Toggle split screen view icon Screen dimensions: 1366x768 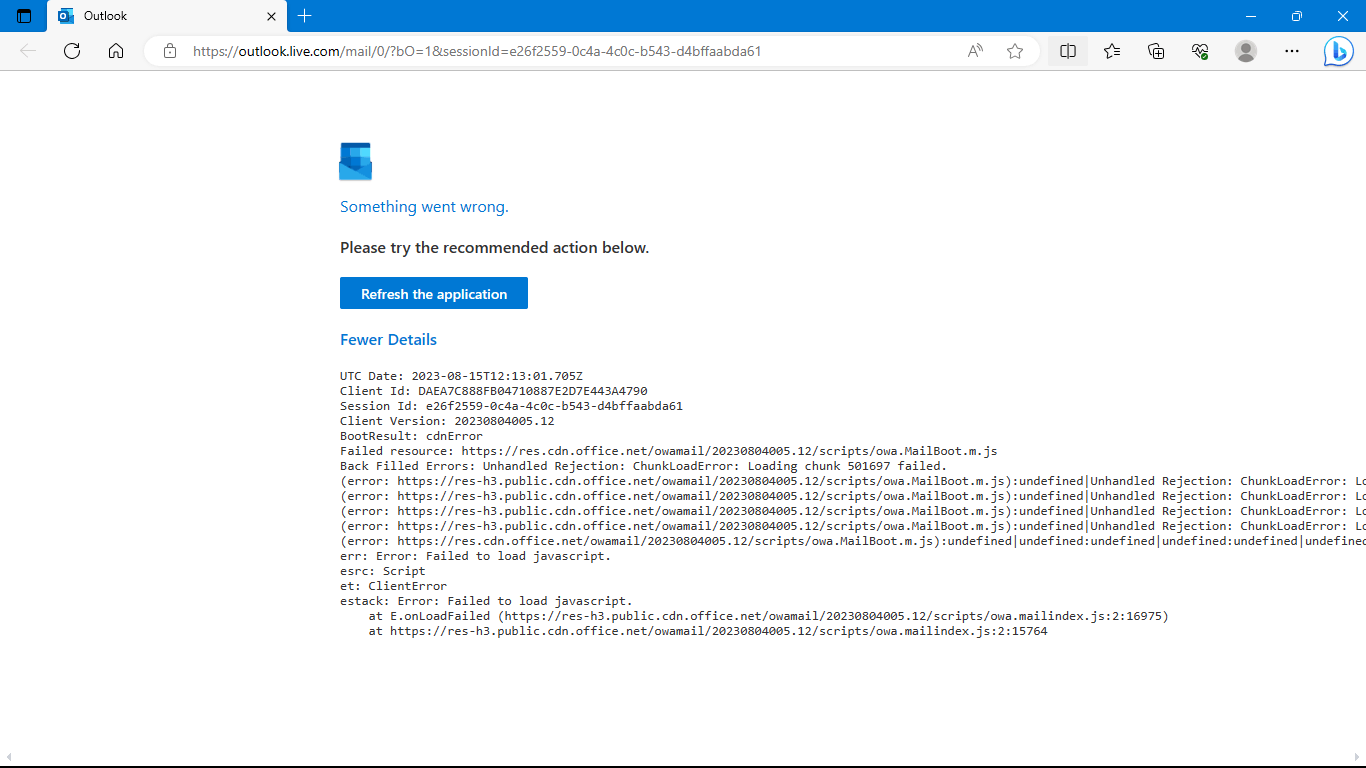(x=1068, y=51)
